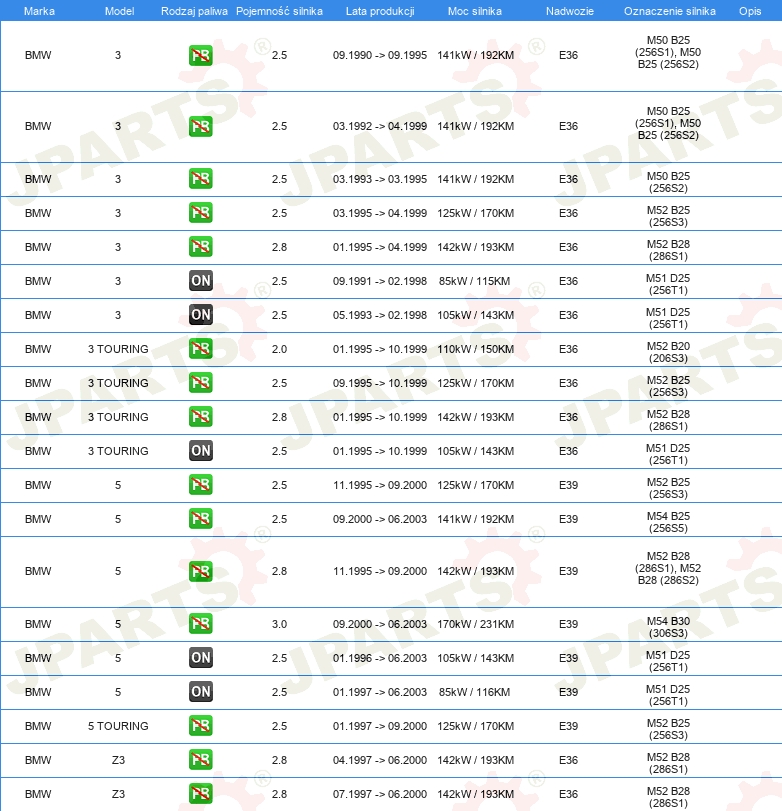Click the petrol icon in the M54 B25 (256S5) row

tap(201, 519)
